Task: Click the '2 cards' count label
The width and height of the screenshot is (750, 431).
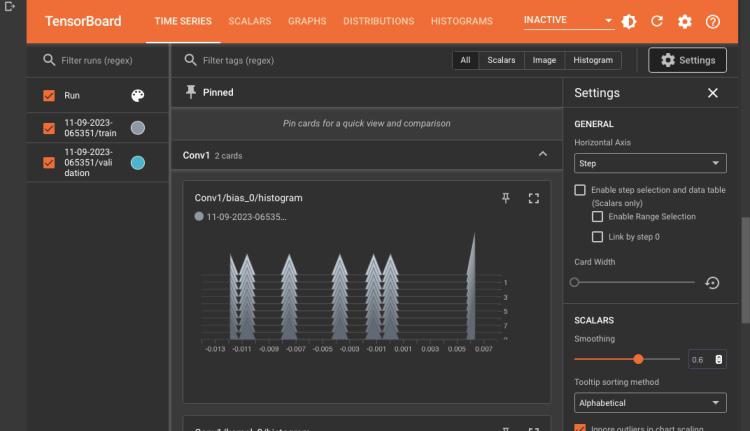Action: click(x=228, y=155)
